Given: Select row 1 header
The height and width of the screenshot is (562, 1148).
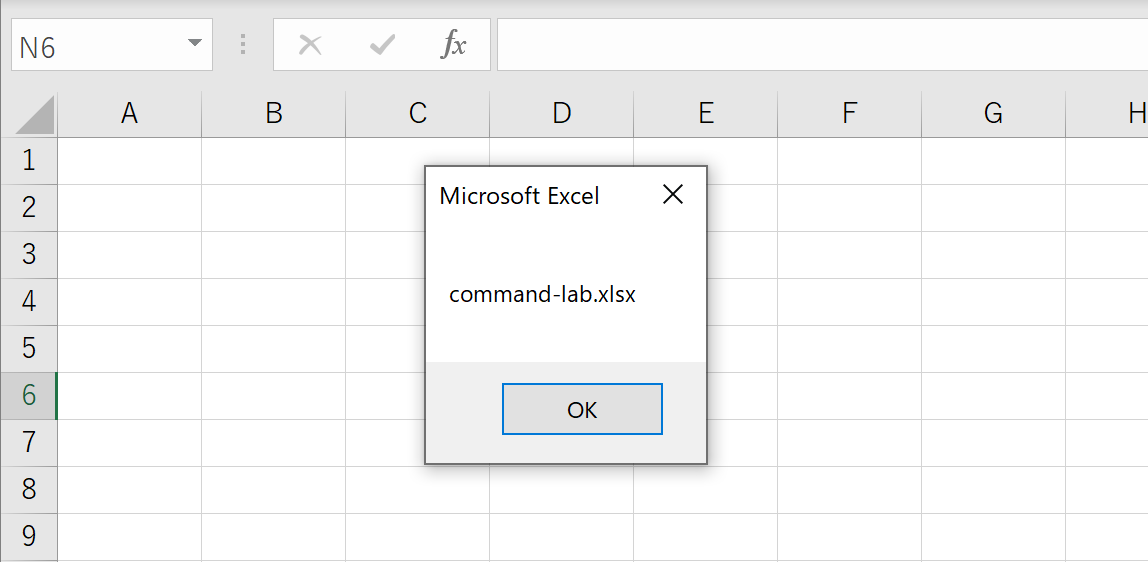Looking at the screenshot, I should coord(29,160).
